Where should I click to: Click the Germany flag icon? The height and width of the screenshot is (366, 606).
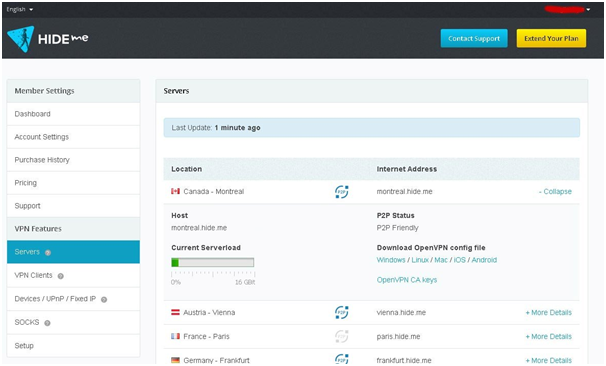coord(175,360)
